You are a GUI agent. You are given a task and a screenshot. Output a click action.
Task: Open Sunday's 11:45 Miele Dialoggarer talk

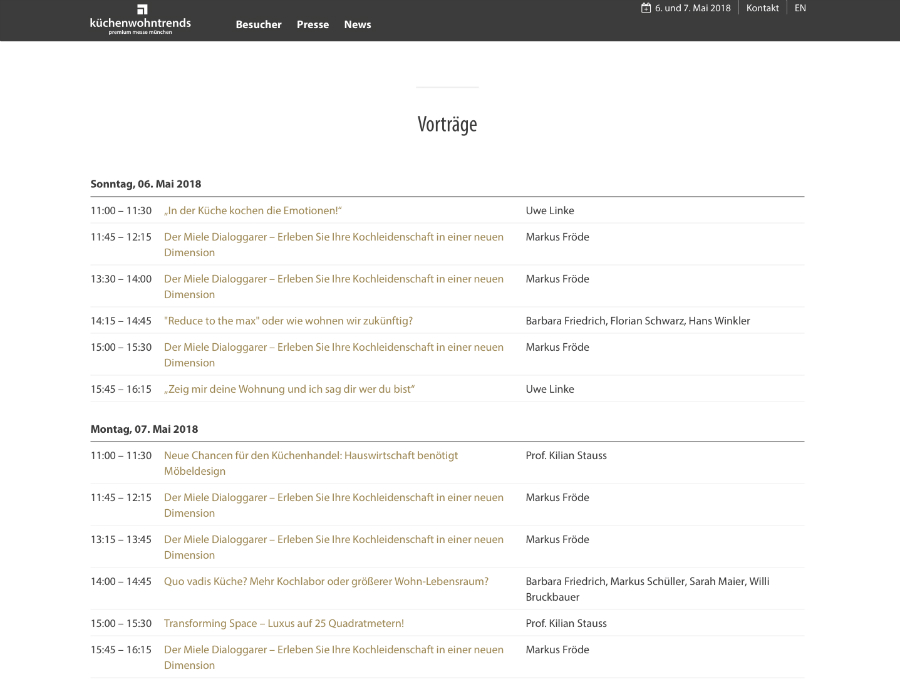[333, 244]
